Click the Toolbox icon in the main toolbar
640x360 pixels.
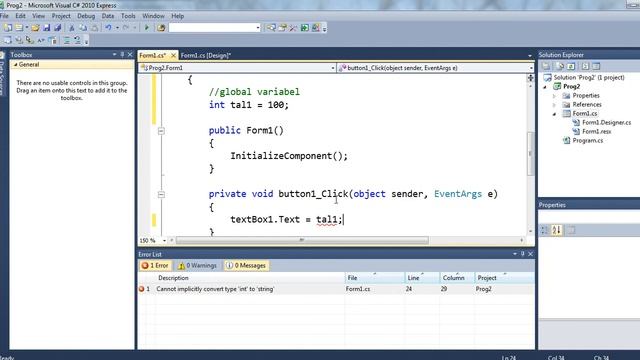tap(293, 28)
